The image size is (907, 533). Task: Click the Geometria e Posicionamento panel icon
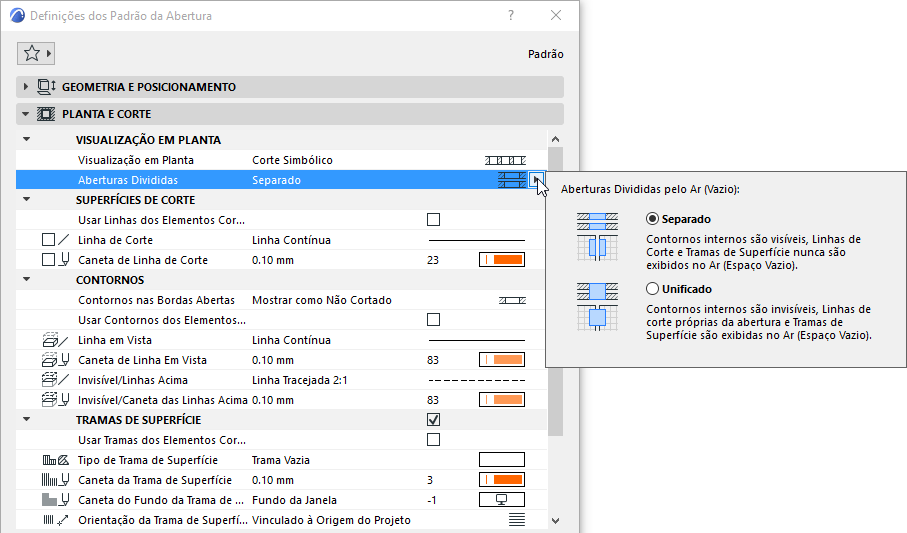coord(46,87)
